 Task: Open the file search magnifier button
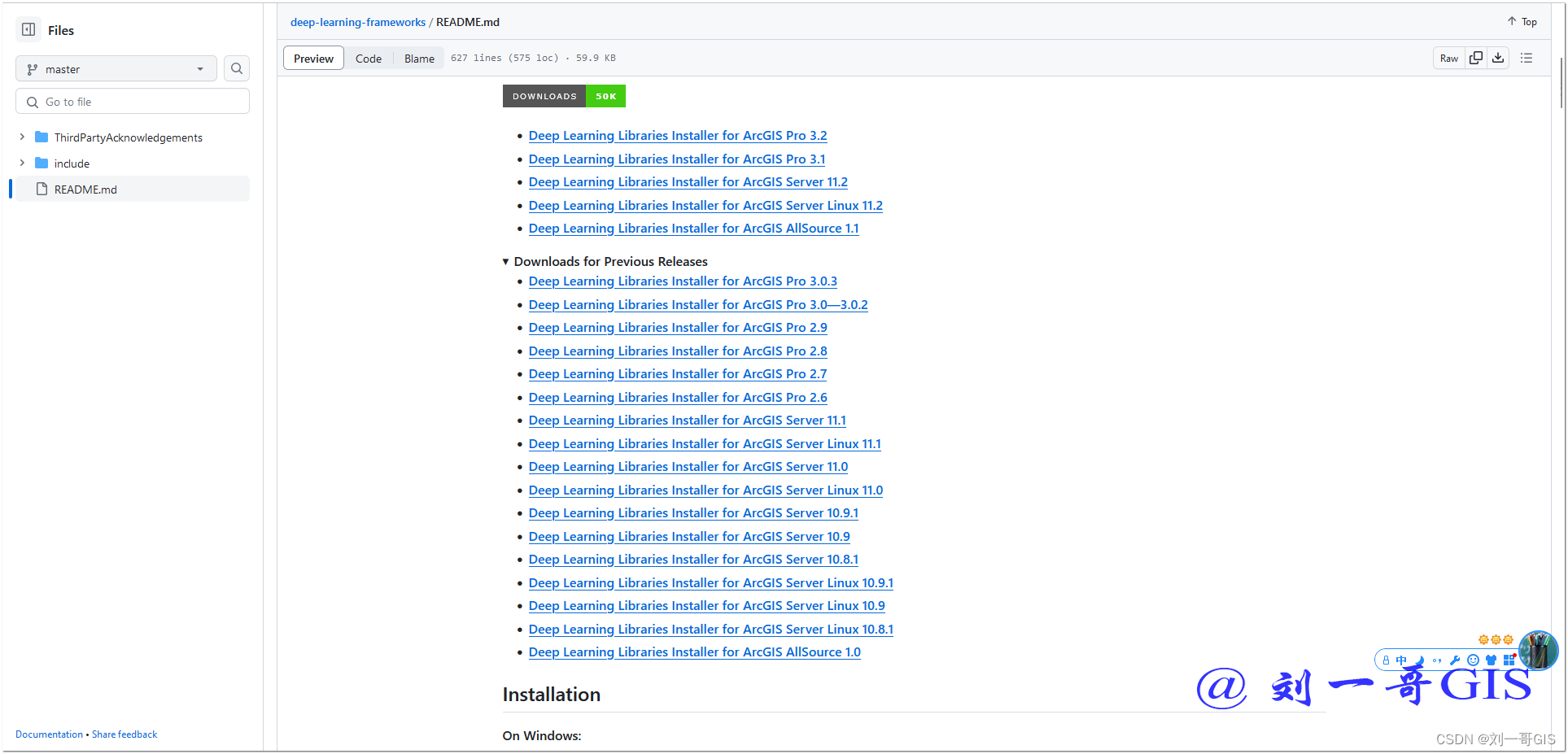click(237, 69)
